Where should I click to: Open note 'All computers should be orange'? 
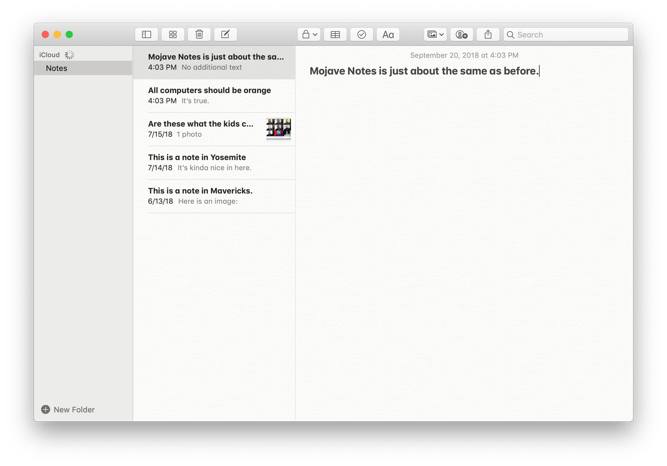[x=214, y=95]
